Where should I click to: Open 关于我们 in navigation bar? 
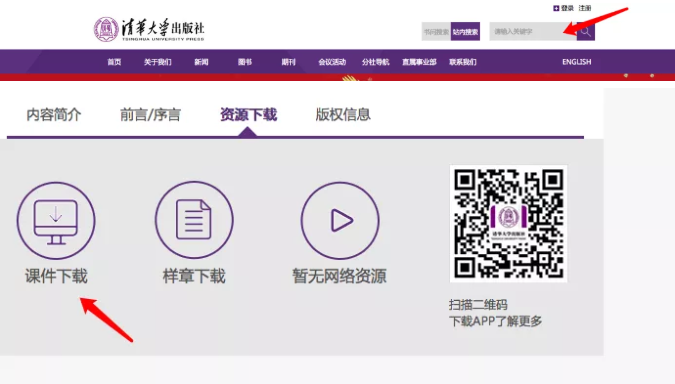pyautogui.click(x=158, y=62)
